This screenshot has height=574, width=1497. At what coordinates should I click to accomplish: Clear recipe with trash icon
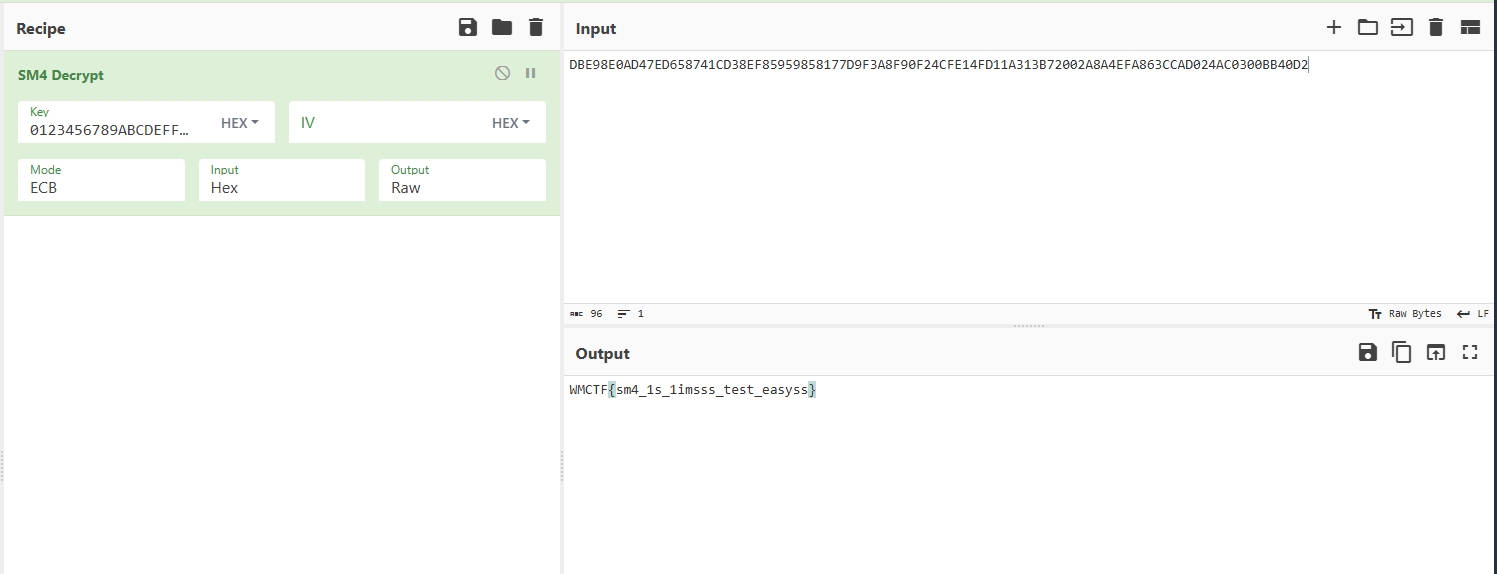click(x=536, y=28)
